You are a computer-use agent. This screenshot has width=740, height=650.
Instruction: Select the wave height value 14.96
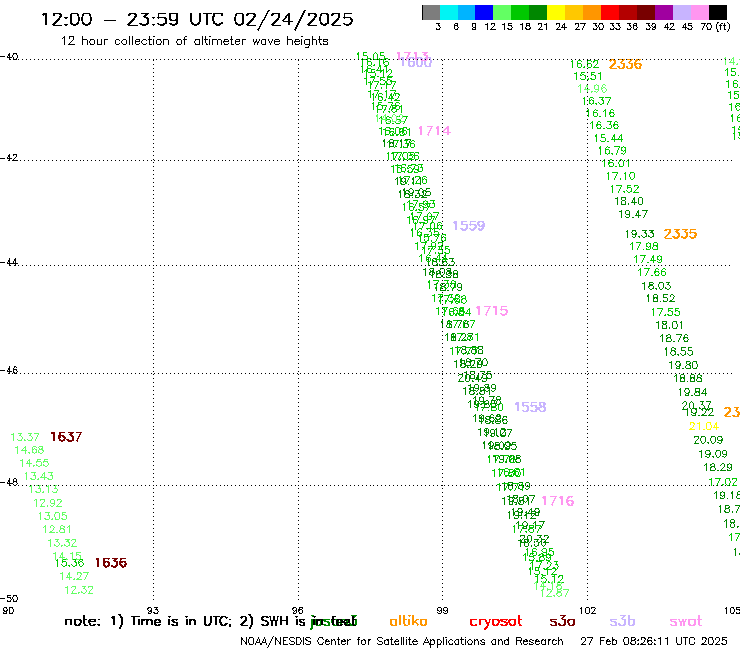(x=592, y=89)
